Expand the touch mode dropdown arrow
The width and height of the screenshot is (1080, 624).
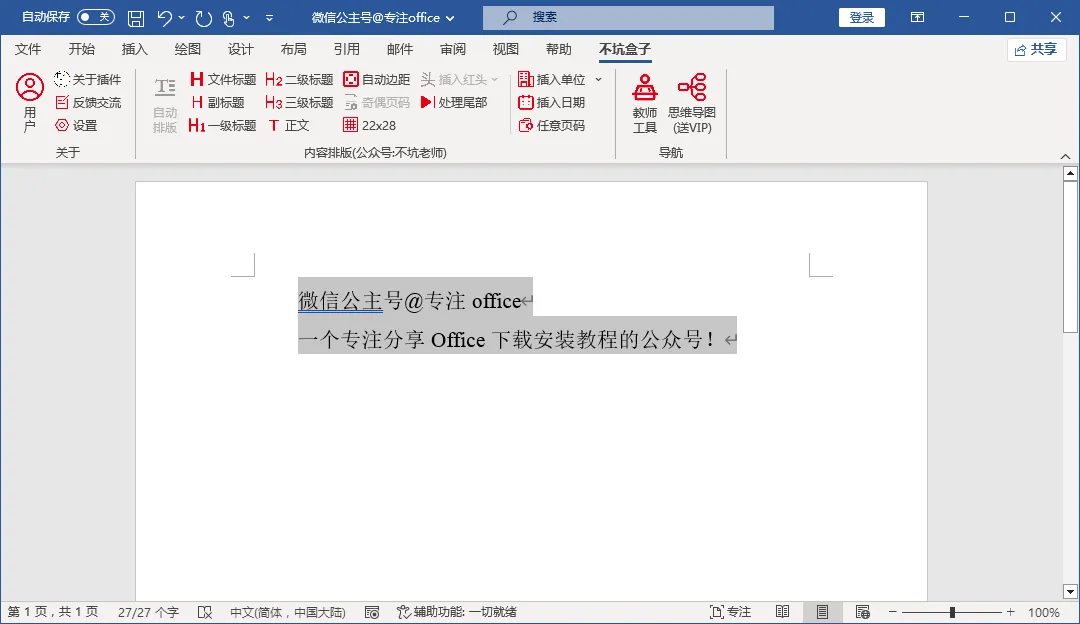pyautogui.click(x=247, y=18)
